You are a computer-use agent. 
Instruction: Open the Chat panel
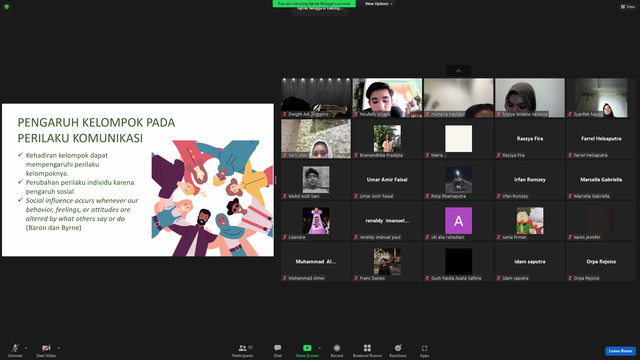pyautogui.click(x=278, y=350)
